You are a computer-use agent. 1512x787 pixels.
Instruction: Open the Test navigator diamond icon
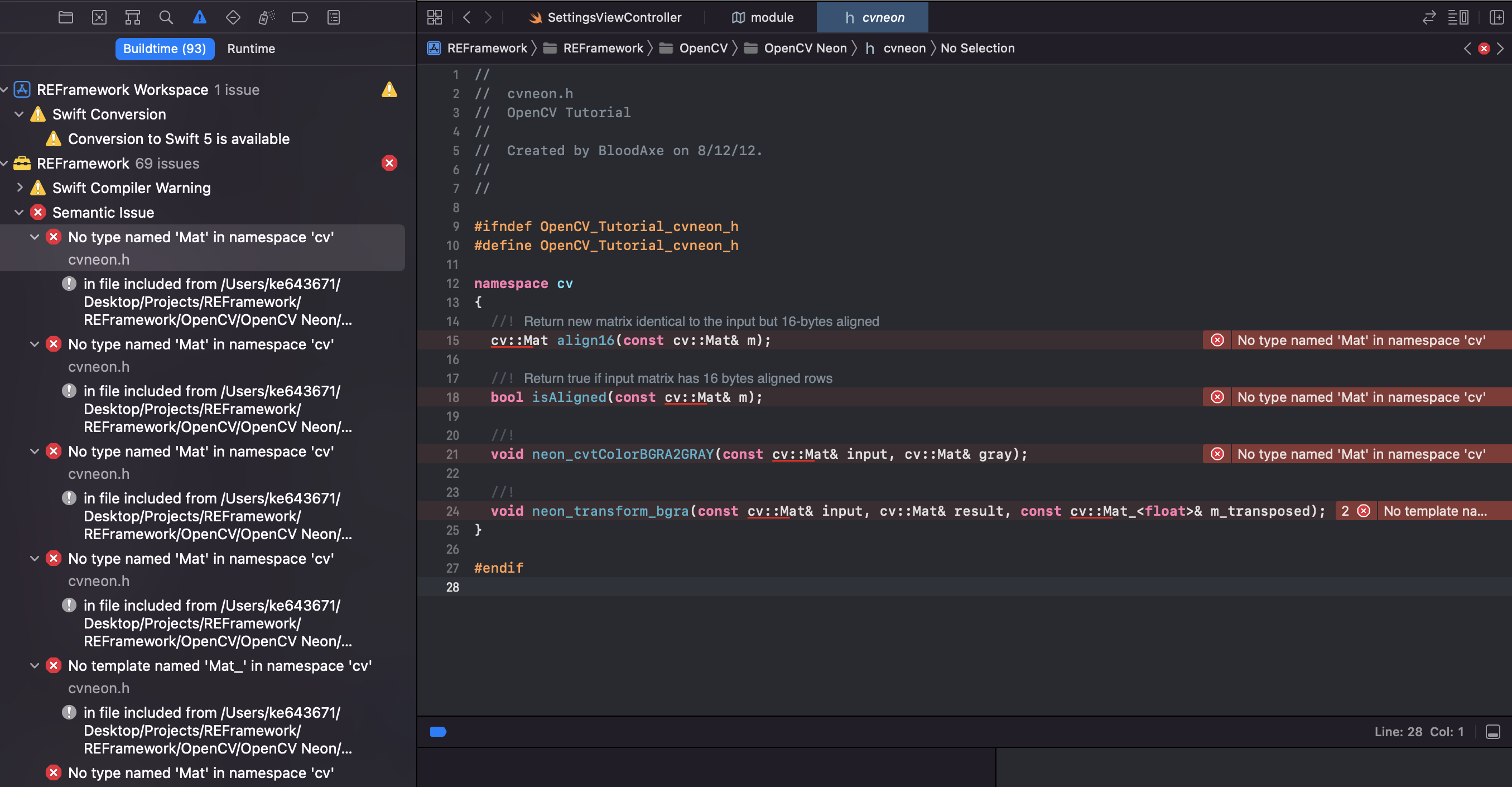point(233,18)
